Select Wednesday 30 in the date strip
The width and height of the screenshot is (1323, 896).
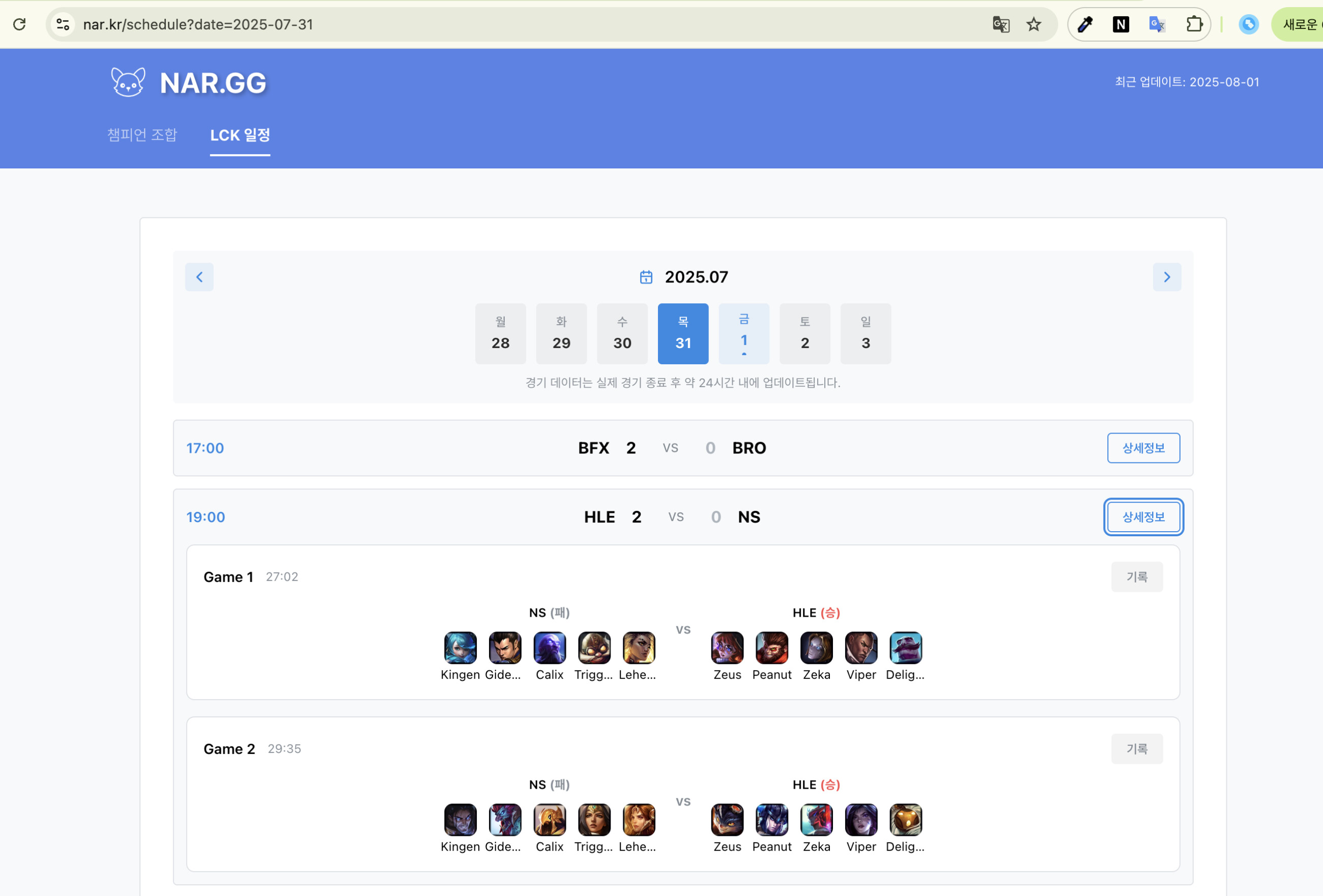click(622, 334)
